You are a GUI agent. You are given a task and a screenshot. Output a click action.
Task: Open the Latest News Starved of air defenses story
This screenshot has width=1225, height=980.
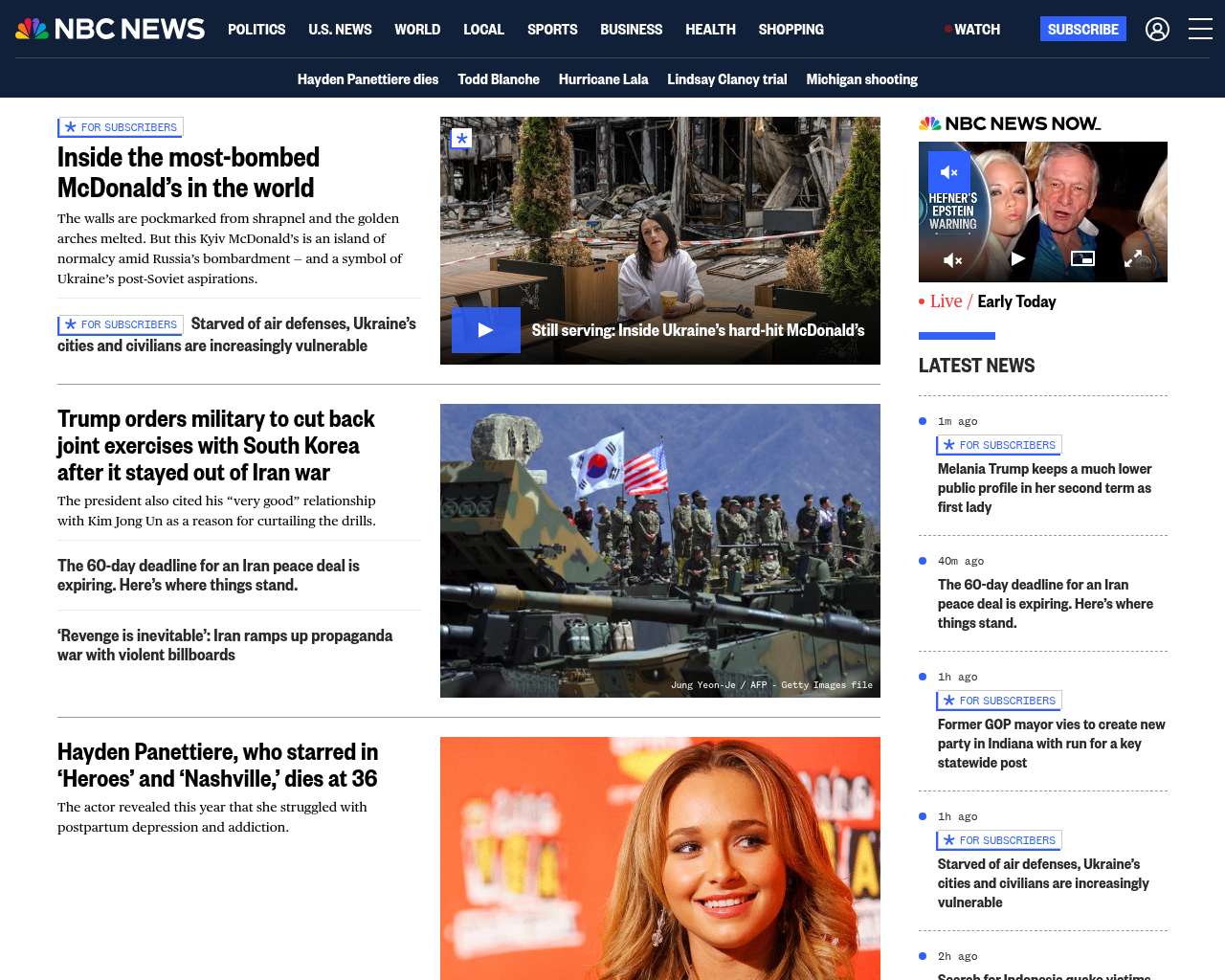1043,883
